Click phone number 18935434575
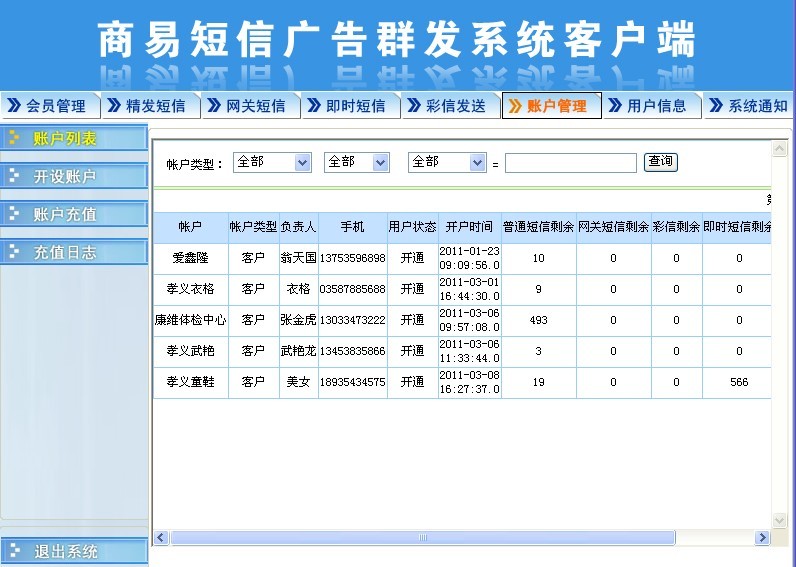Screen dimensions: 796x567 point(352,382)
